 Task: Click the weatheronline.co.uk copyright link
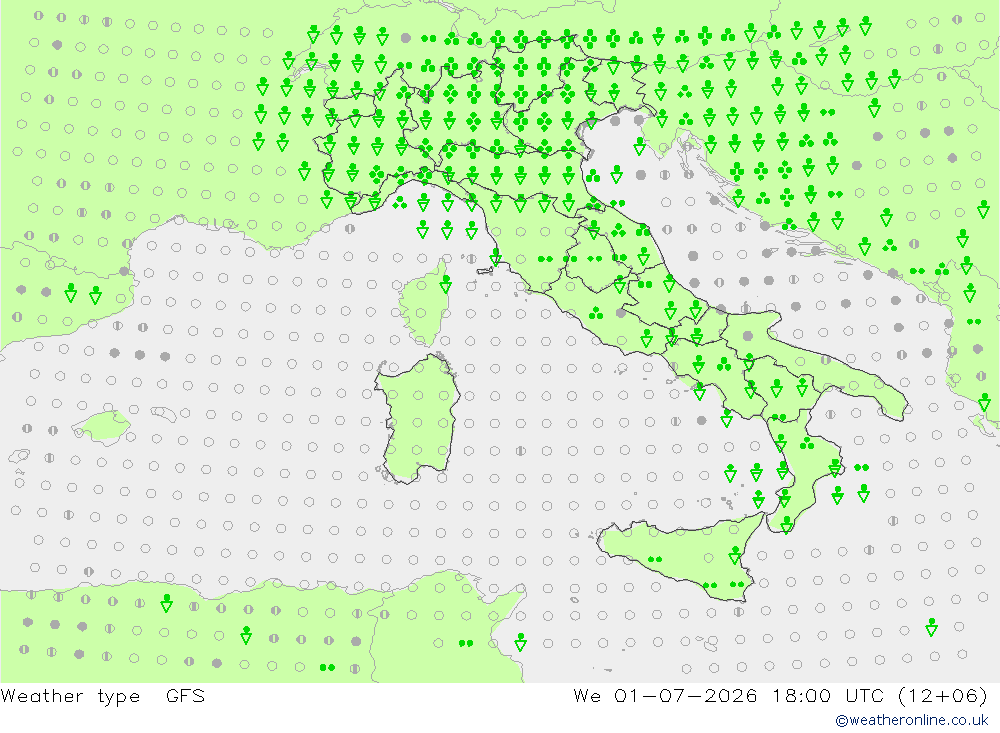912,720
